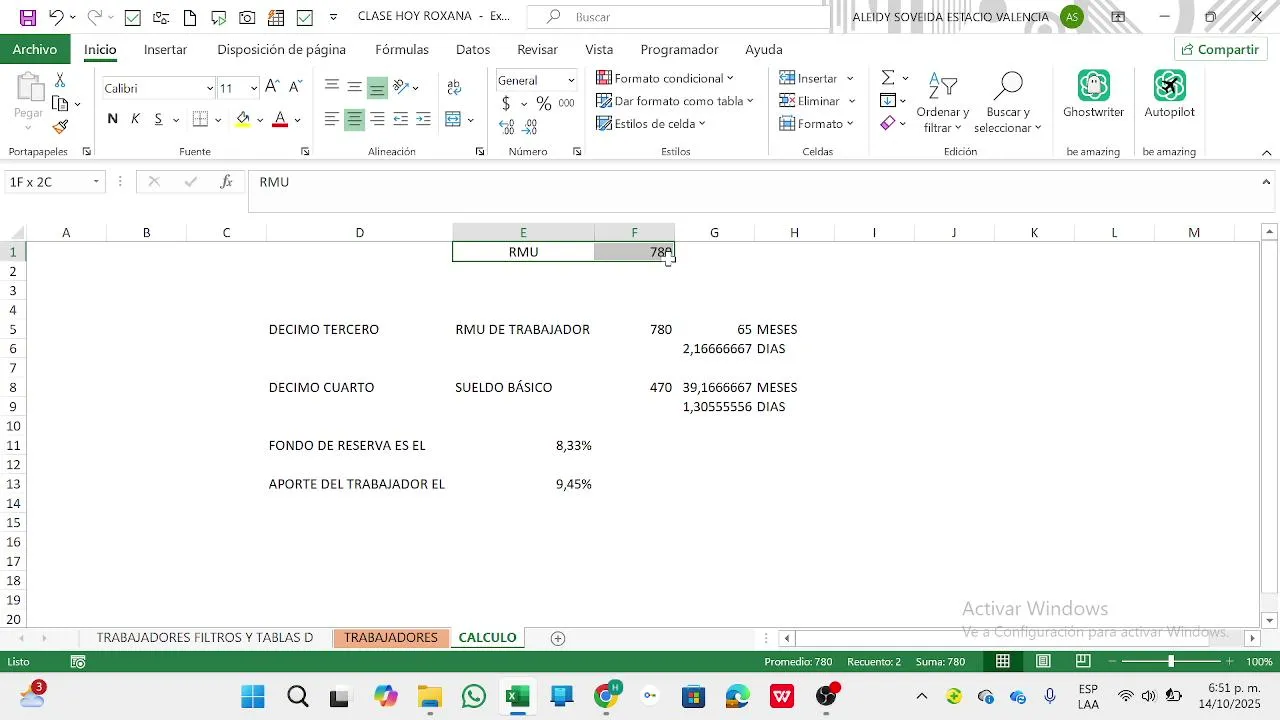Image resolution: width=1280 pixels, height=720 pixels.
Task: Switch to the Datos ribbon tab
Action: 473,49
